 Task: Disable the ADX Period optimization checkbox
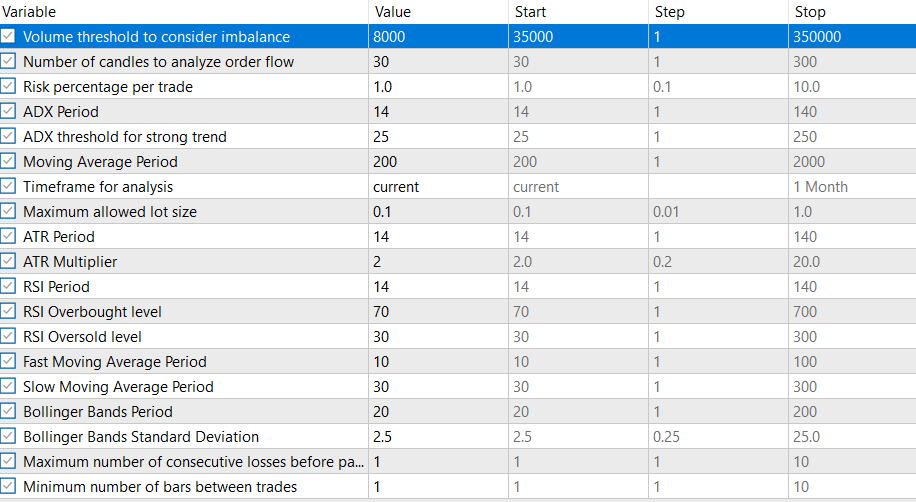point(8,112)
